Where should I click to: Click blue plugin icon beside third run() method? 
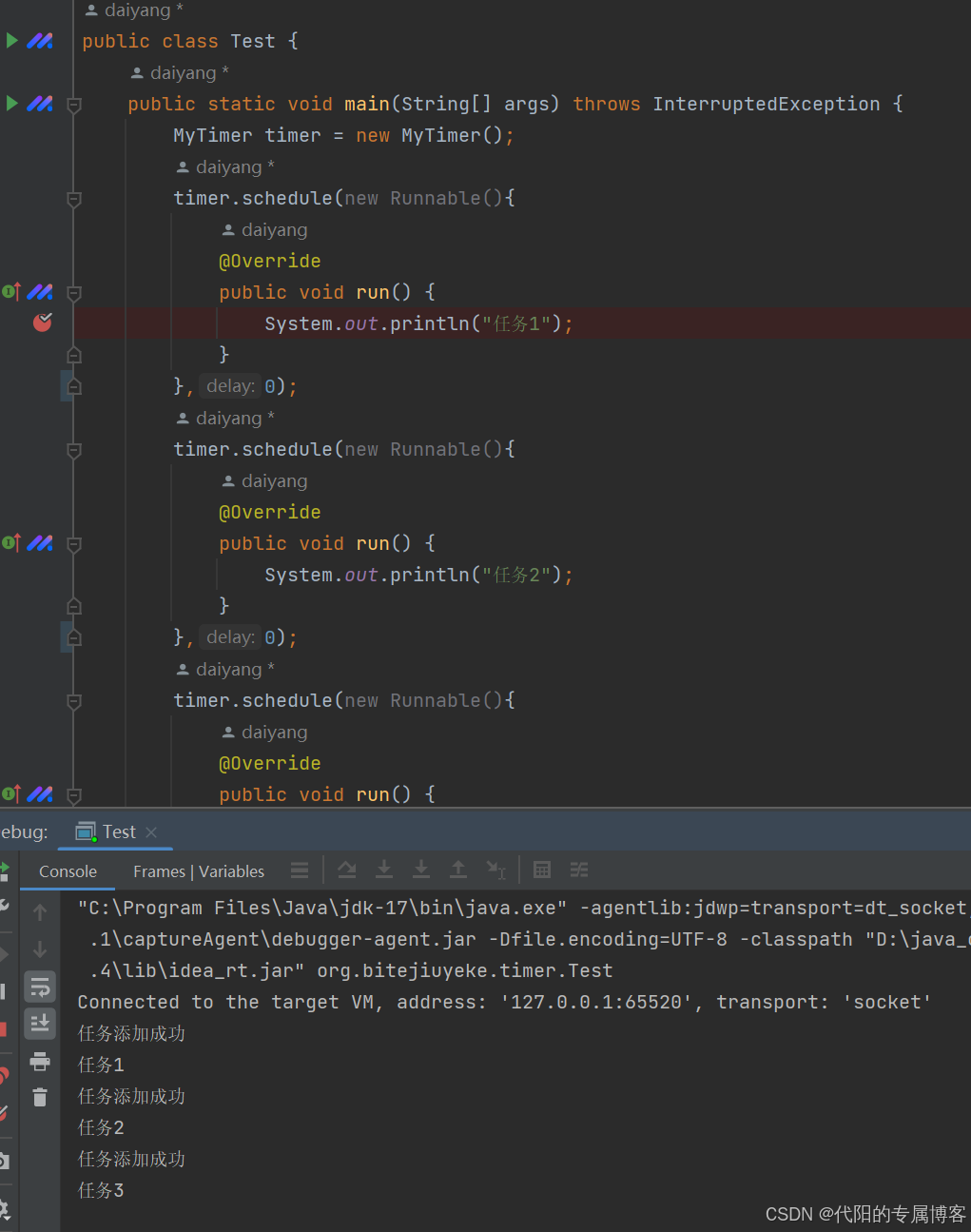[40, 794]
